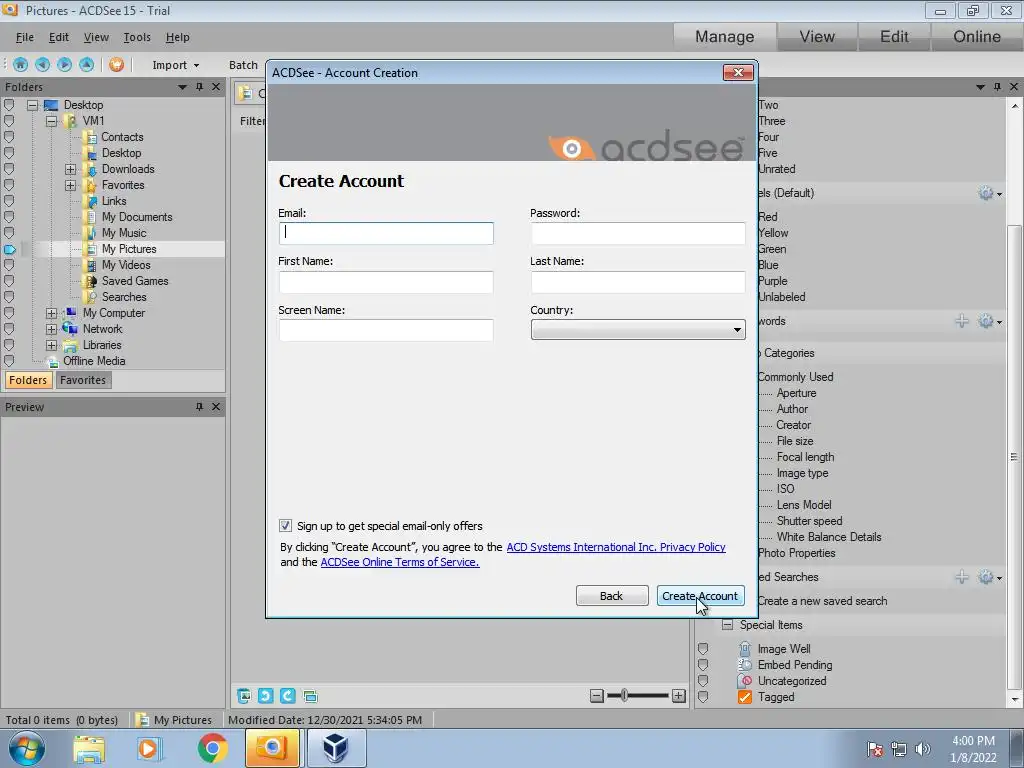Screen dimensions: 1024x768
Task: Go back with the left arrow icon
Action: tap(42, 65)
